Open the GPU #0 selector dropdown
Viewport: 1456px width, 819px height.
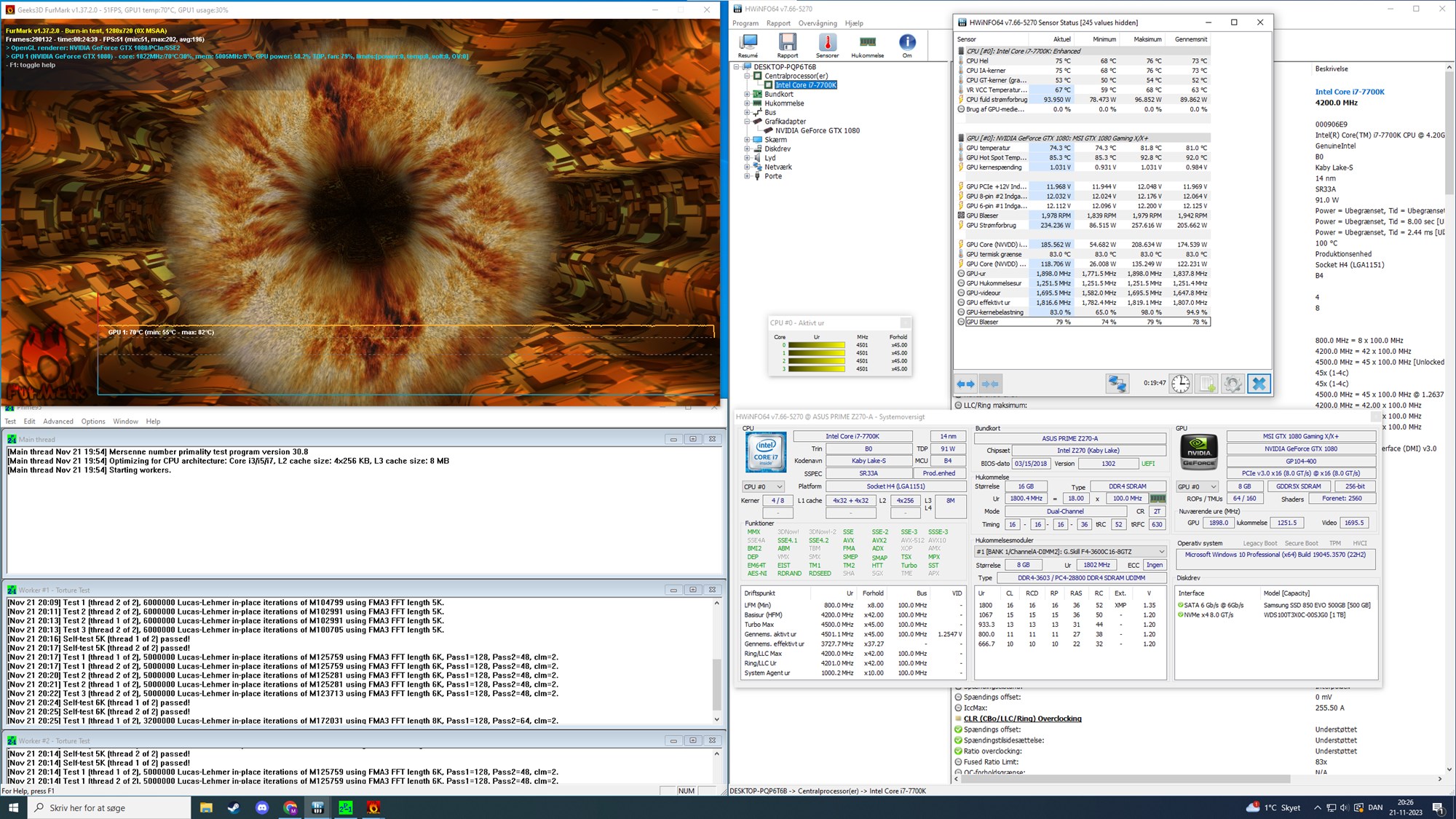click(1198, 486)
